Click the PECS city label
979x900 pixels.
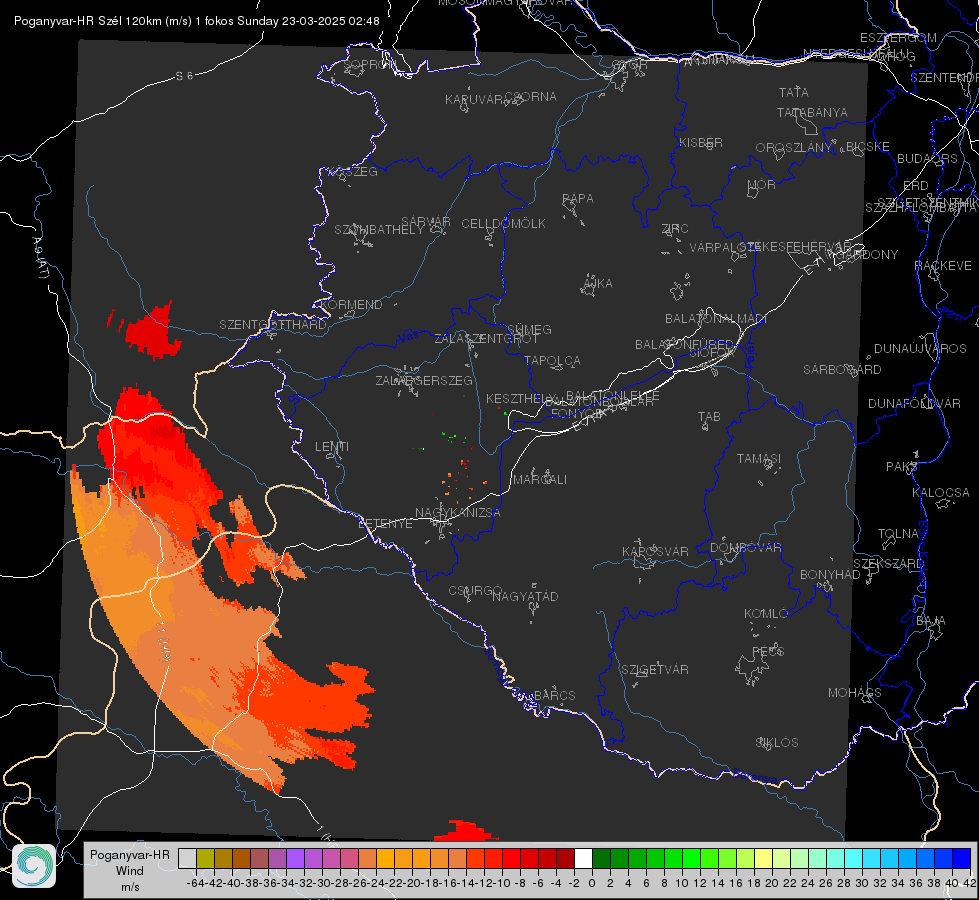coord(767,652)
